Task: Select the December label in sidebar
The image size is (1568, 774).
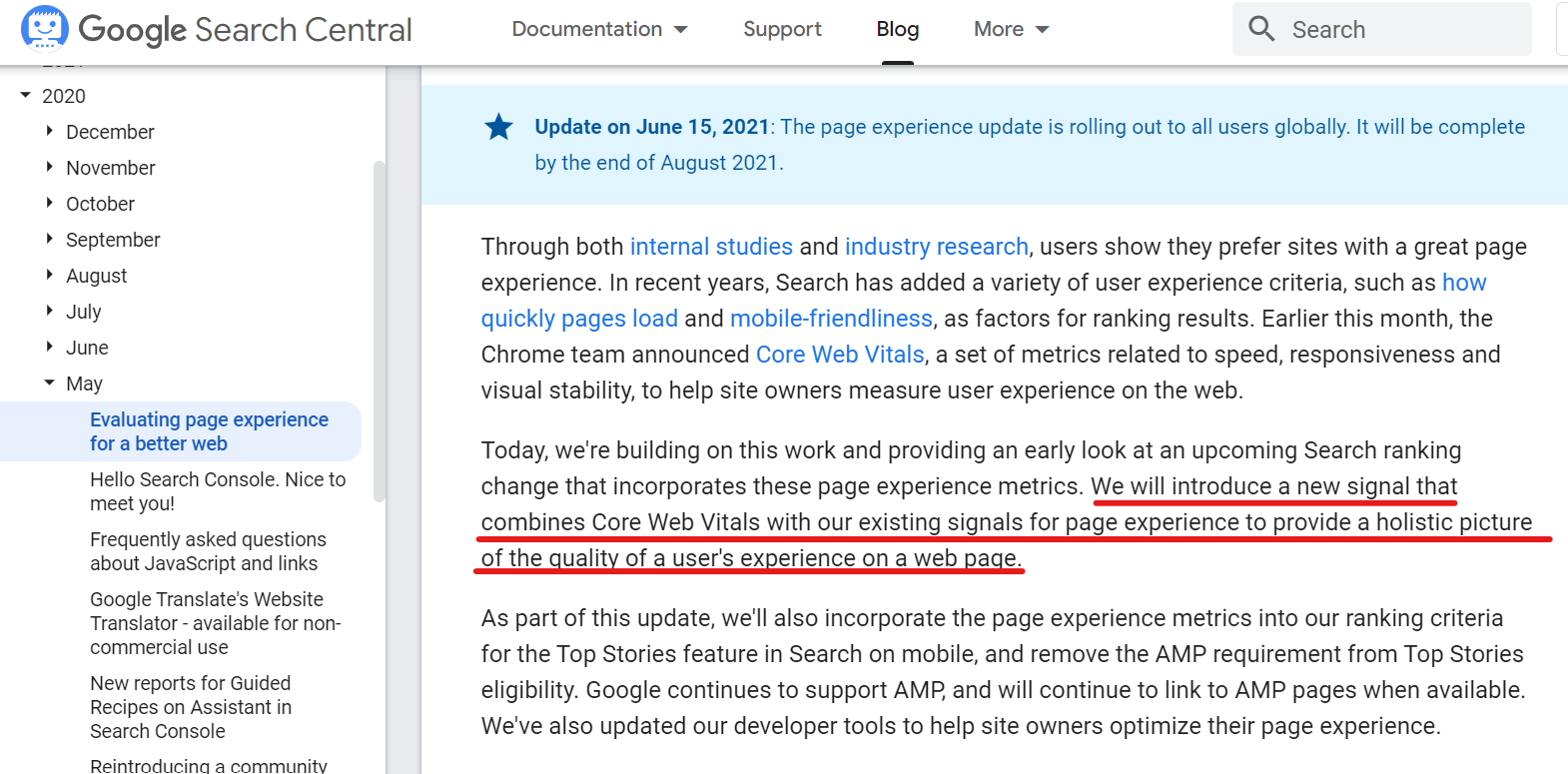Action: point(110,132)
